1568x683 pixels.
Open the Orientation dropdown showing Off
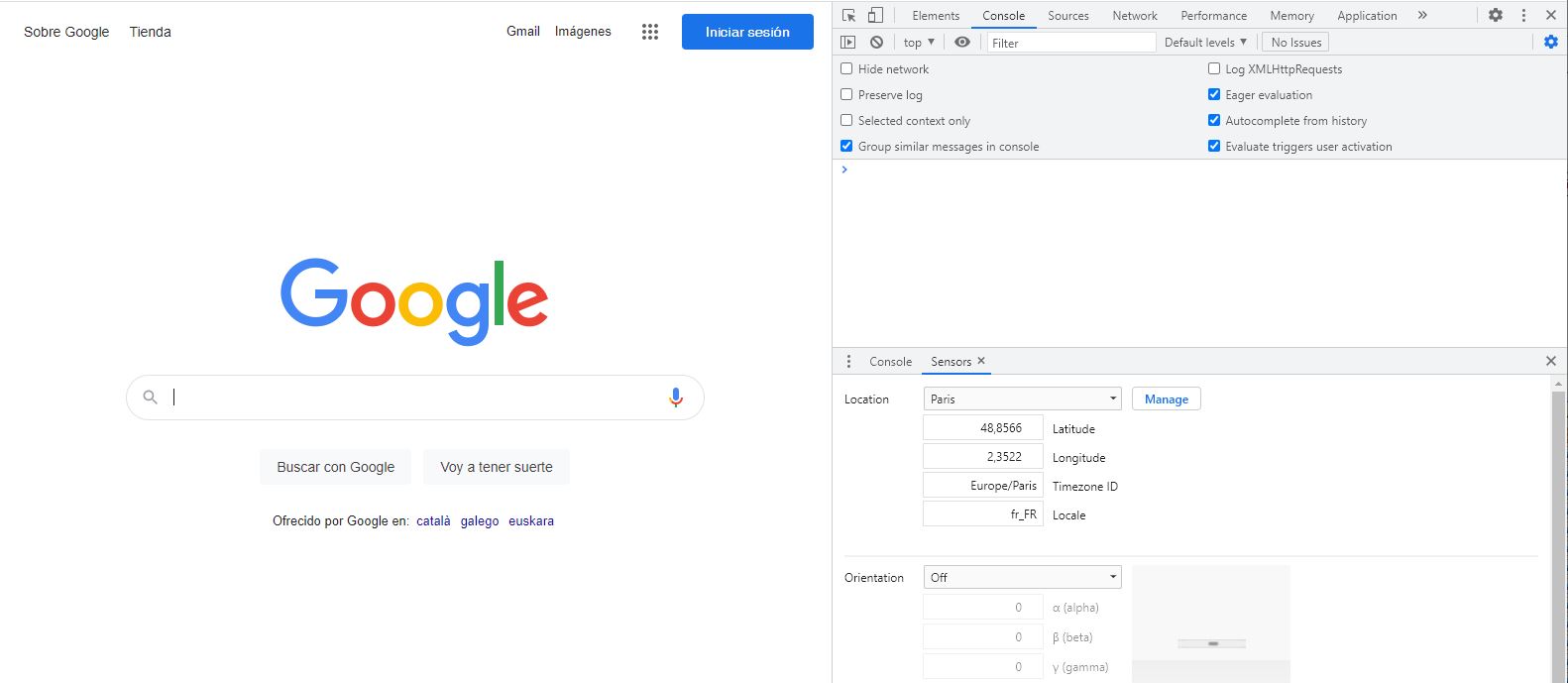coord(1022,577)
